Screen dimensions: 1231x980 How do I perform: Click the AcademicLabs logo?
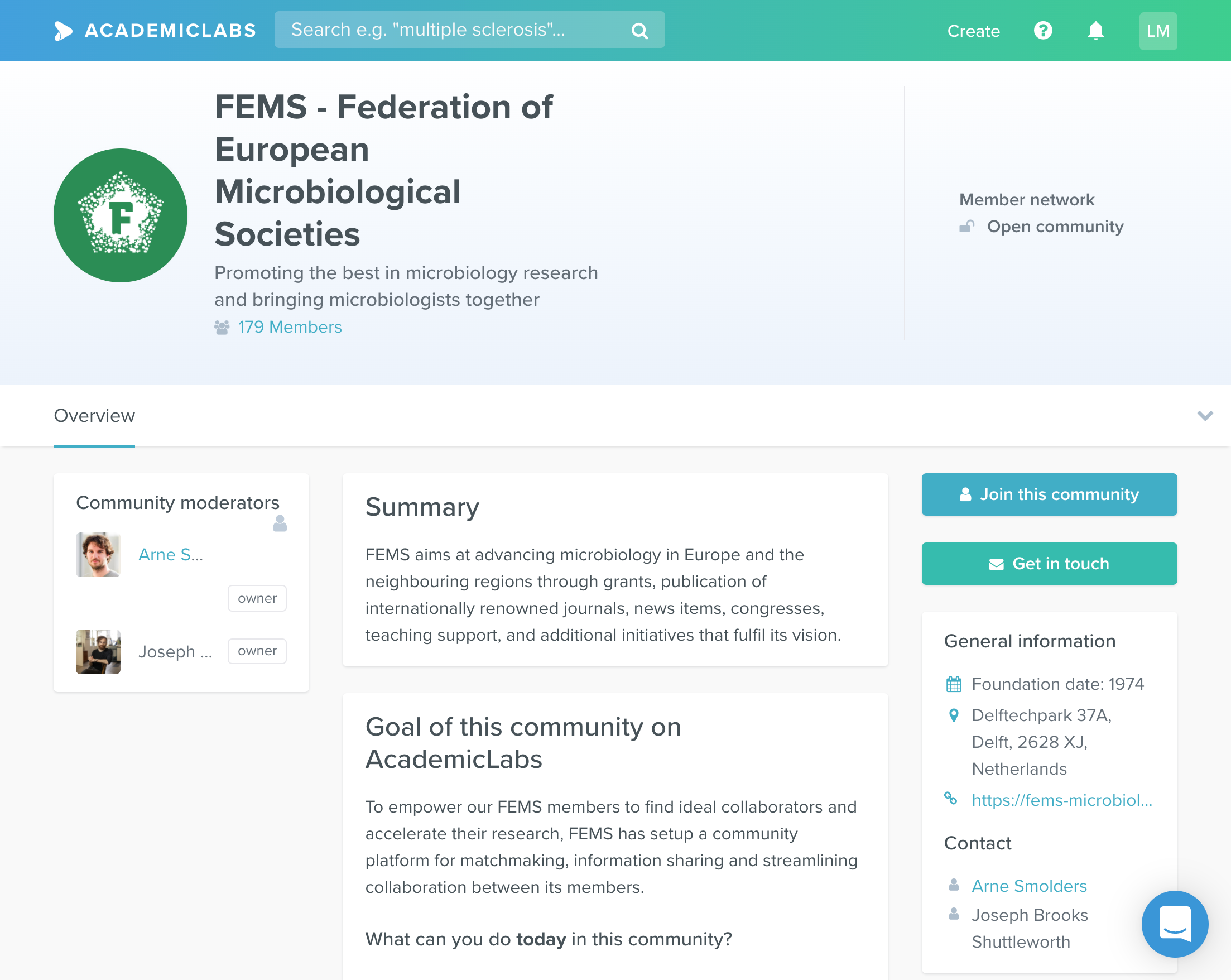155,31
